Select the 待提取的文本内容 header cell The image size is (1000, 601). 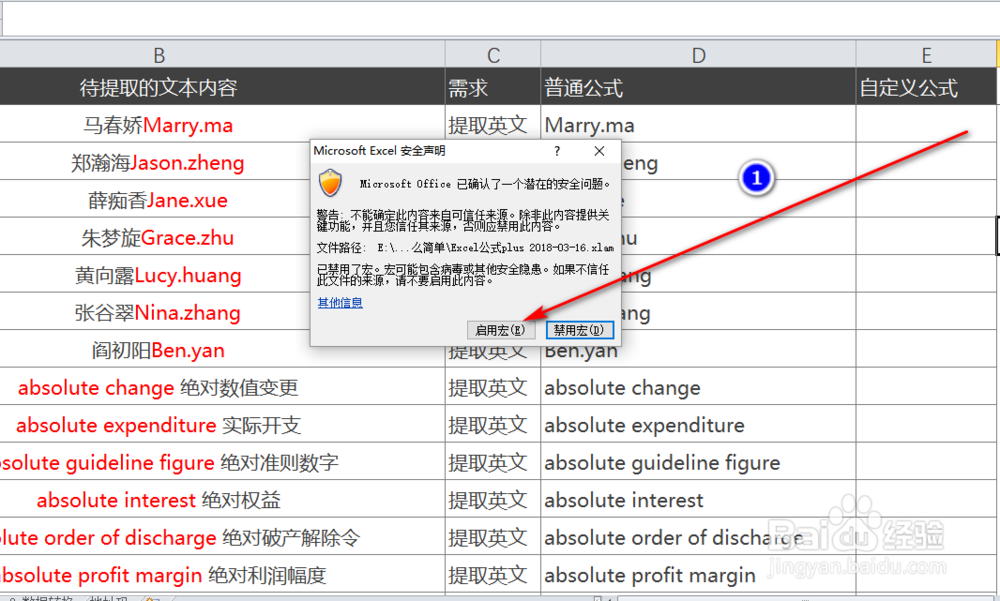[x=159, y=87]
